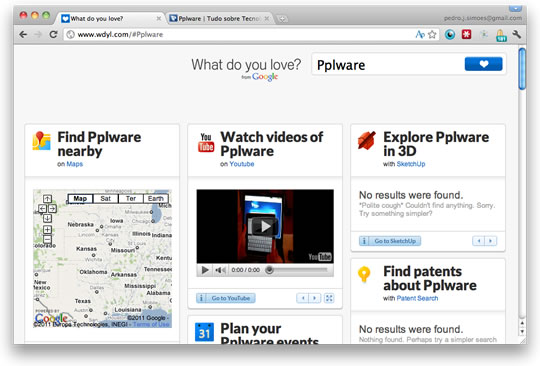540x366 pixels.
Task: Expand the YouTube card to fullscreen
Action: [x=329, y=298]
